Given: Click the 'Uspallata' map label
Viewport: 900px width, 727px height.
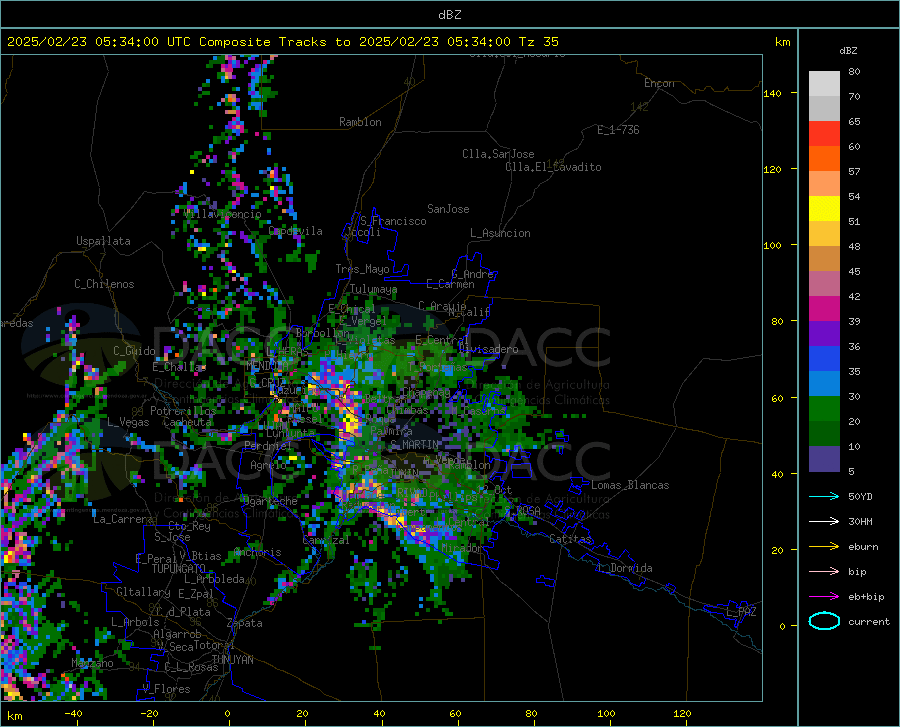Looking at the screenshot, I should click(103, 241).
